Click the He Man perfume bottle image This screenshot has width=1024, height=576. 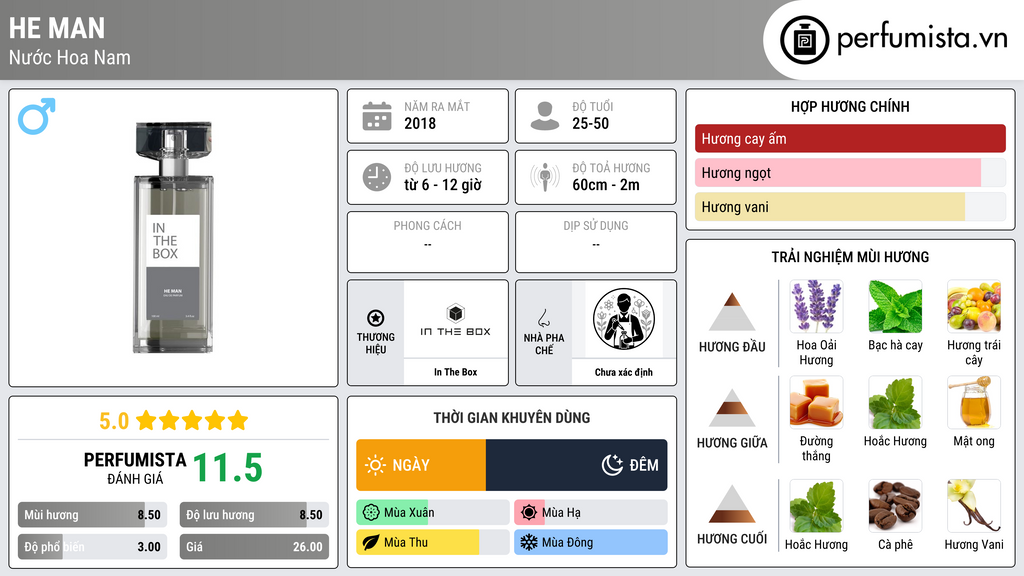pos(173,237)
